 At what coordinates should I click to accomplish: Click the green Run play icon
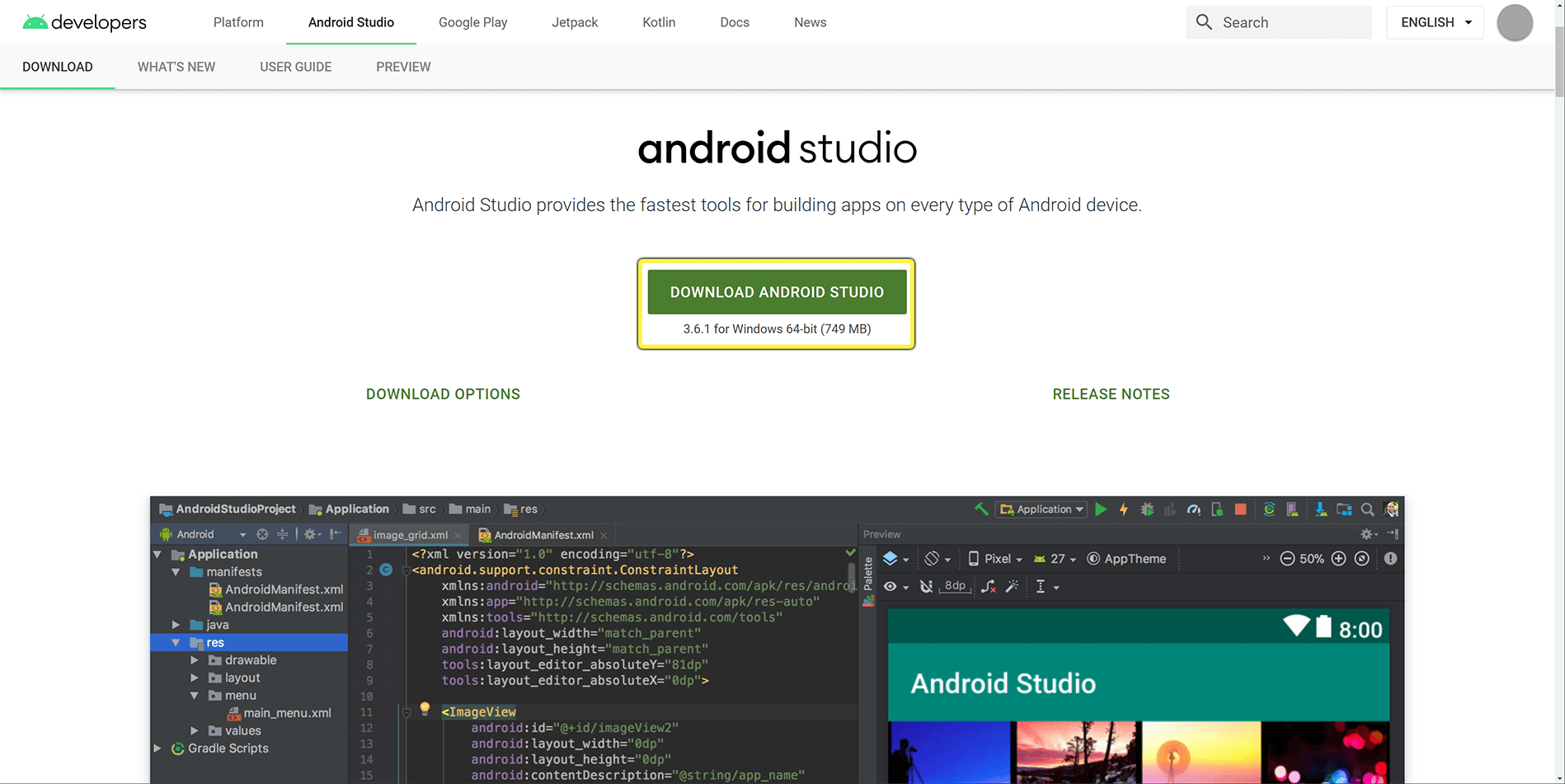click(1101, 509)
